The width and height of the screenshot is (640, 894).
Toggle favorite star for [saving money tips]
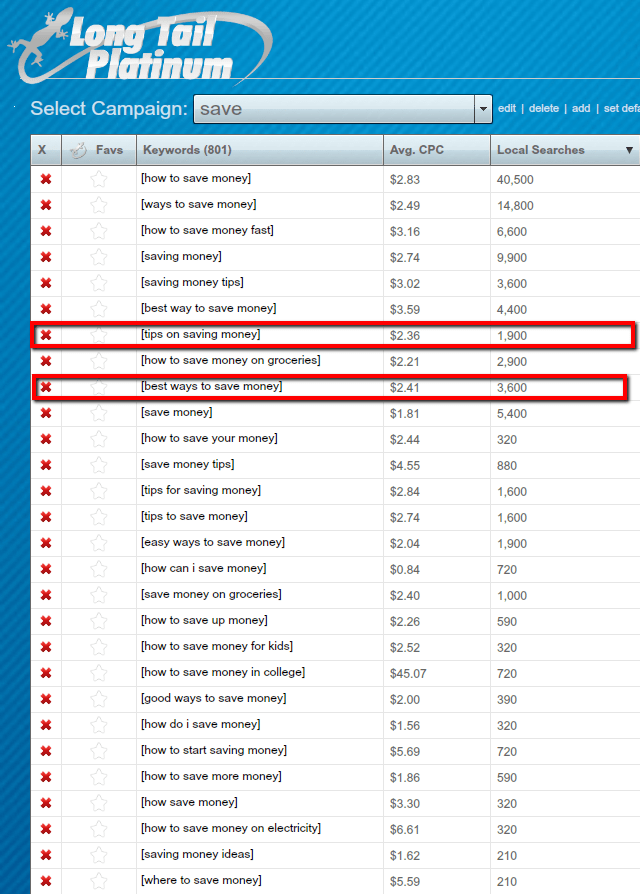99,283
